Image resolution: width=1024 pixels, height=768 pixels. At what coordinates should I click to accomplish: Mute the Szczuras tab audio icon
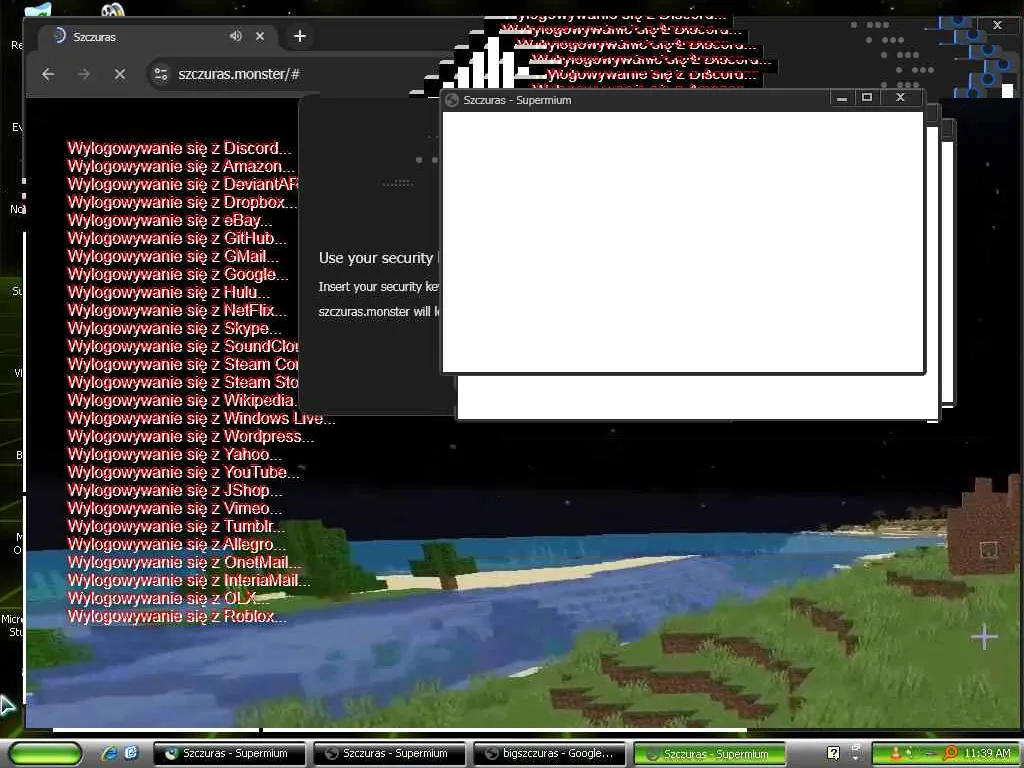pos(236,36)
